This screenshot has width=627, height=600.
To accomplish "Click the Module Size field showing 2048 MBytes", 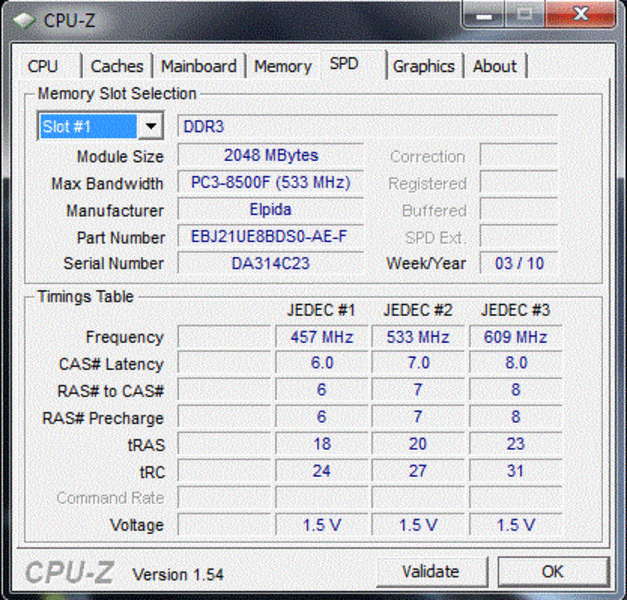I will click(270, 156).
